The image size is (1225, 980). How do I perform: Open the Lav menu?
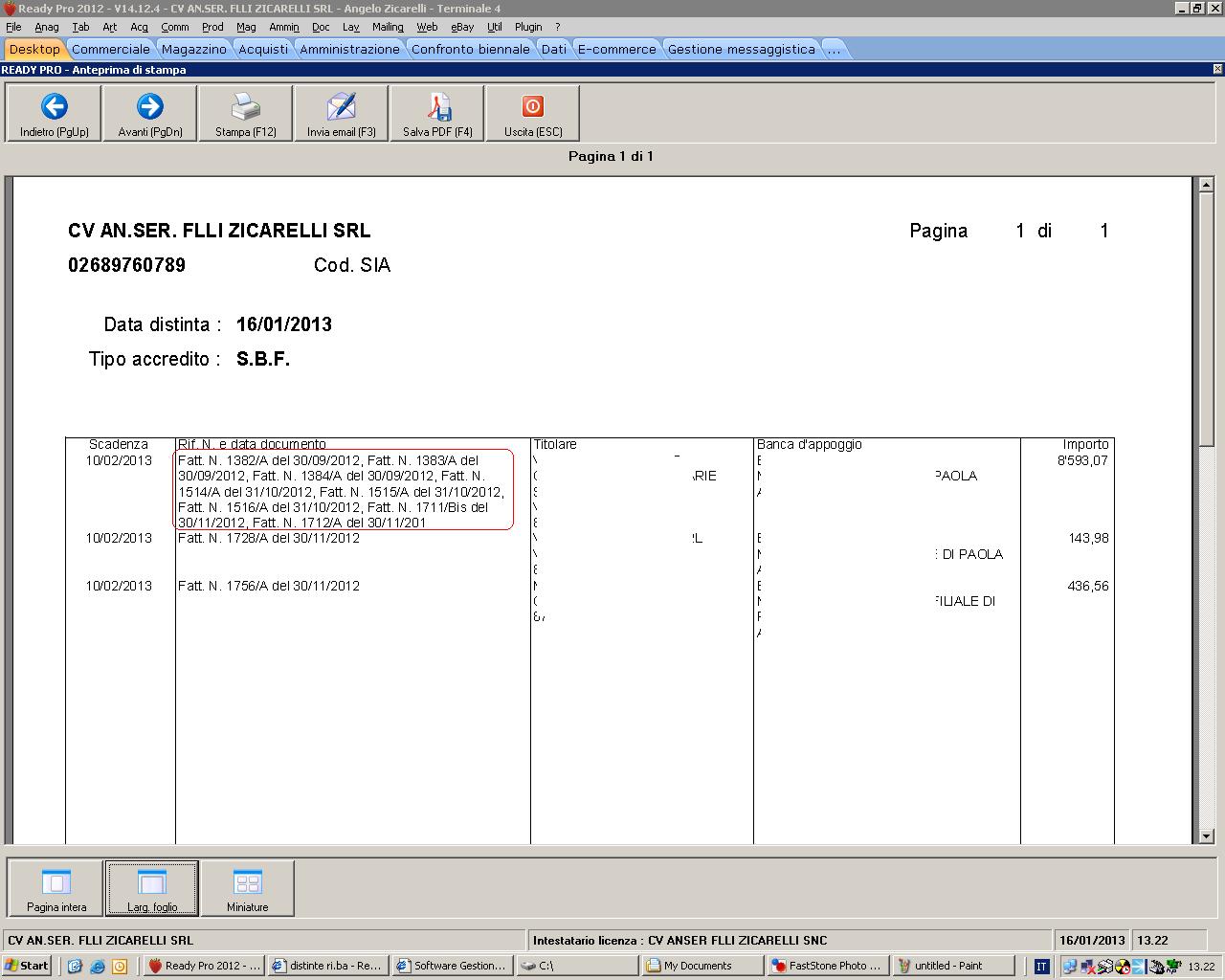click(351, 27)
